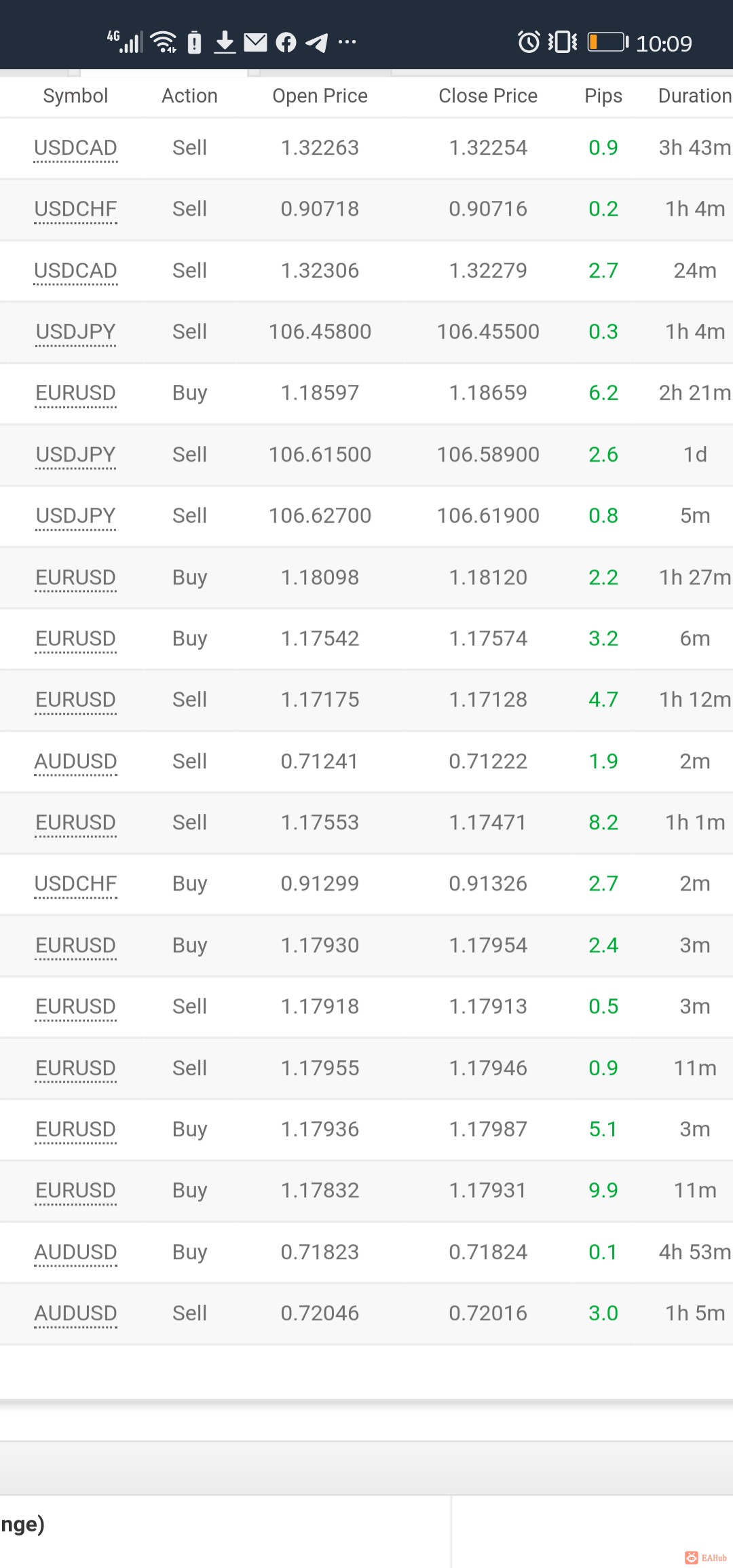Sort table by Symbol column header

75,96
